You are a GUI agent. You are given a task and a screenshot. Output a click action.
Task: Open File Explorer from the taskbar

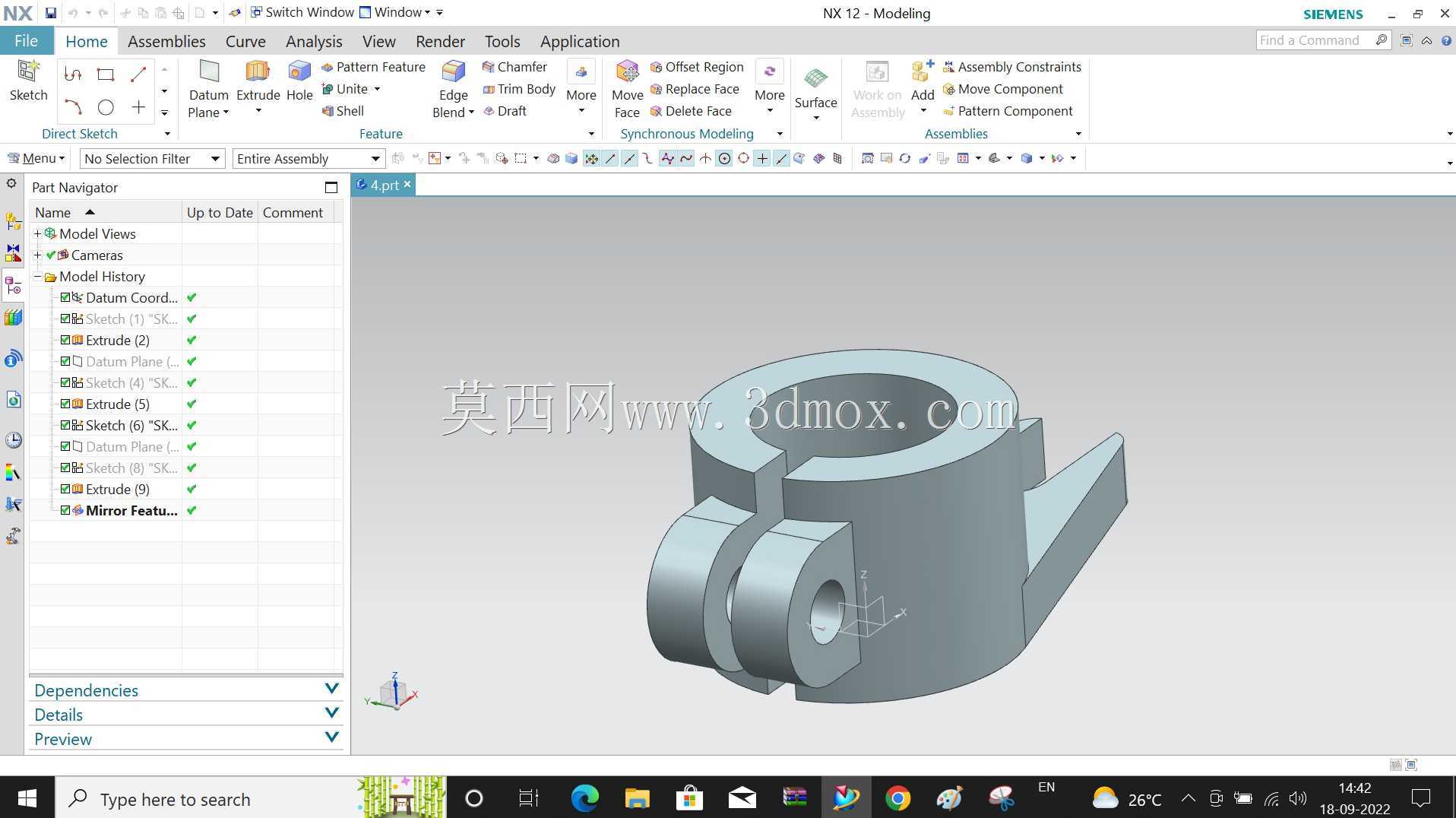coord(637,798)
